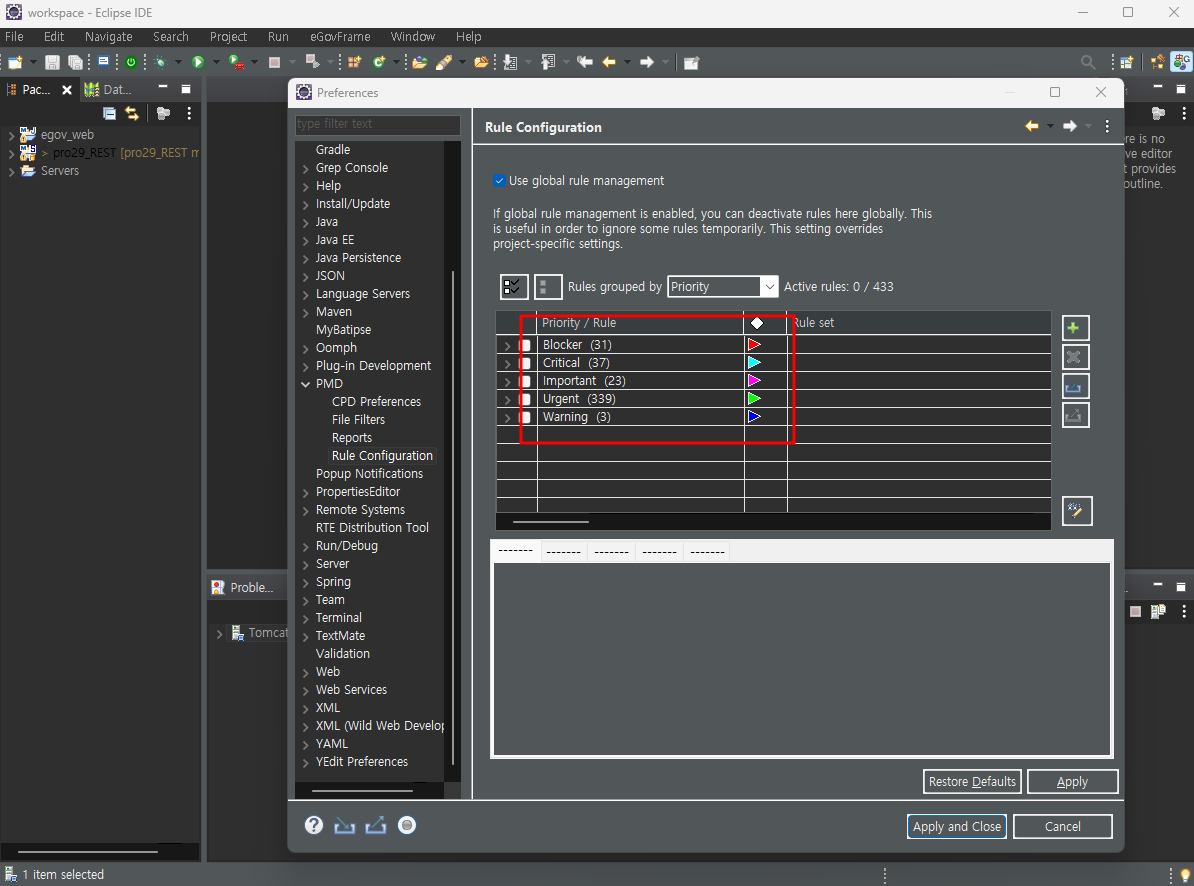
Task: Click the green Urgent priority marker
Action: (754, 399)
